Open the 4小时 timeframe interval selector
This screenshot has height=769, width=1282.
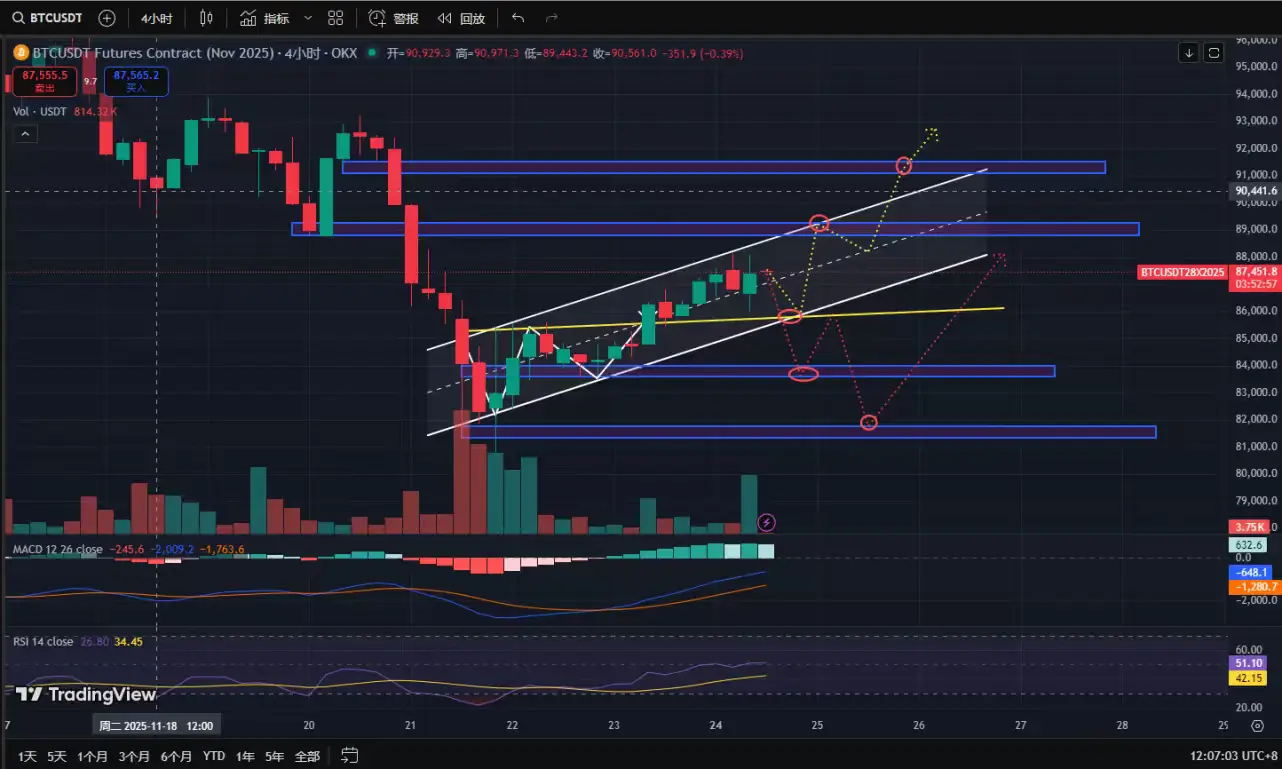tap(155, 18)
